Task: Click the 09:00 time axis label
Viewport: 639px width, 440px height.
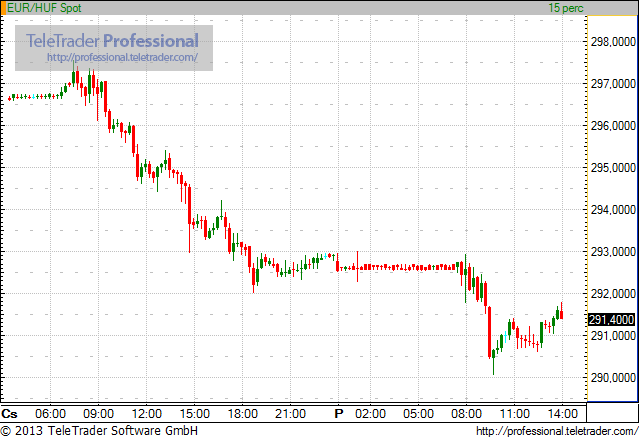Action: pyautogui.click(x=98, y=414)
